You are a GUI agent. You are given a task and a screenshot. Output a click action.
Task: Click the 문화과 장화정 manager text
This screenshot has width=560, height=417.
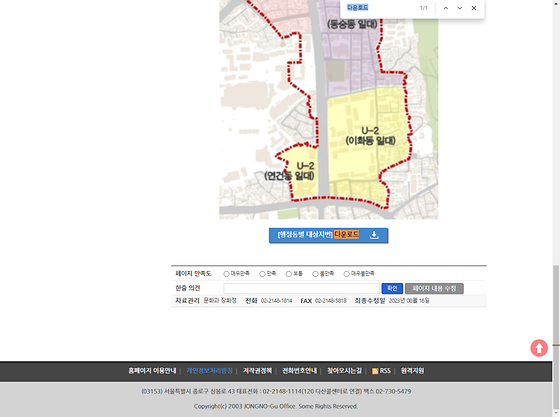tap(220, 301)
